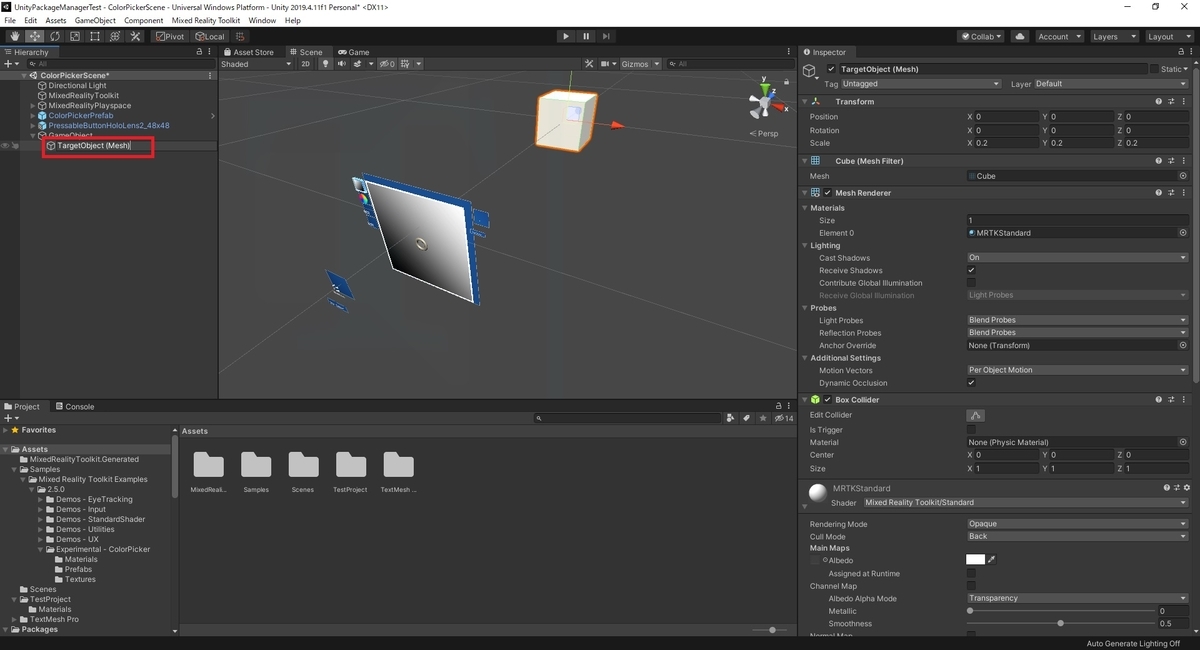1200x650 pixels.
Task: Switch to the Game tab
Action: 354,52
